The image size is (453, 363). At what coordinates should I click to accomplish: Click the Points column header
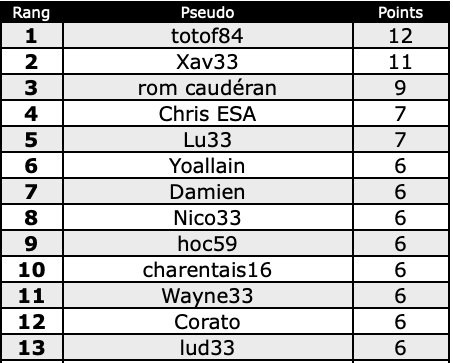tap(400, 13)
